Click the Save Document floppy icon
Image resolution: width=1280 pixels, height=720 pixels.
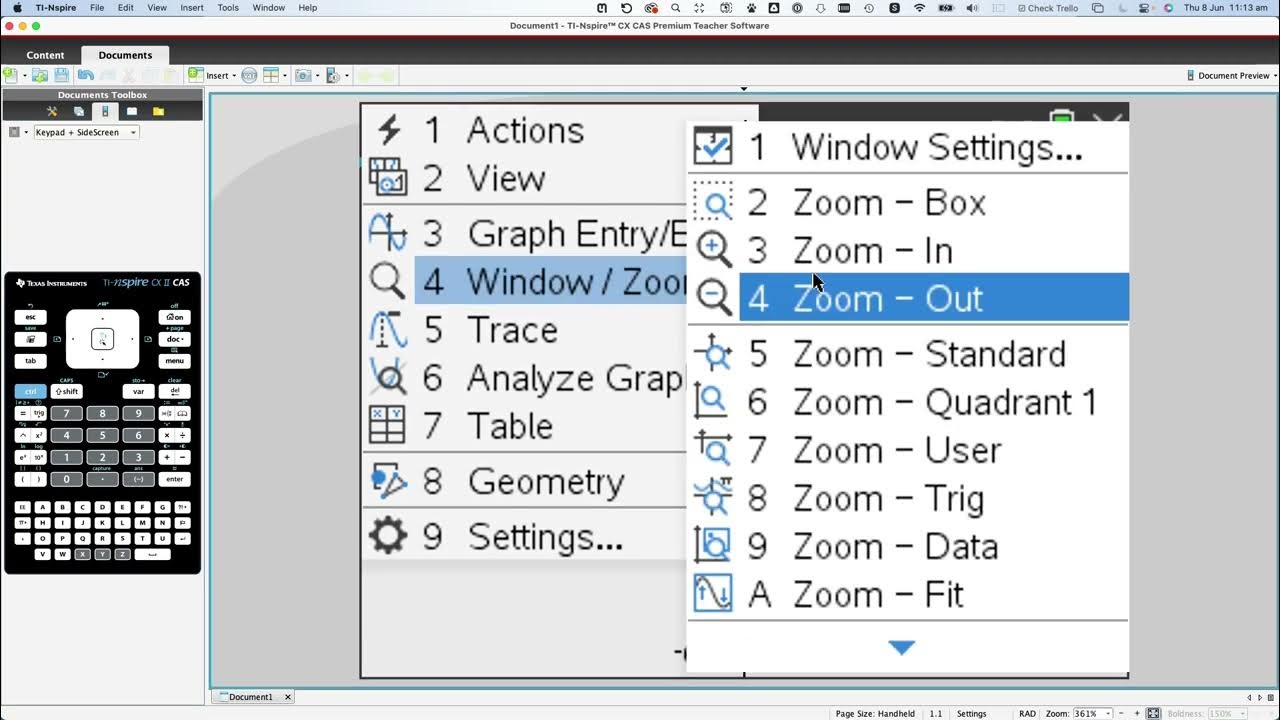tap(61, 75)
